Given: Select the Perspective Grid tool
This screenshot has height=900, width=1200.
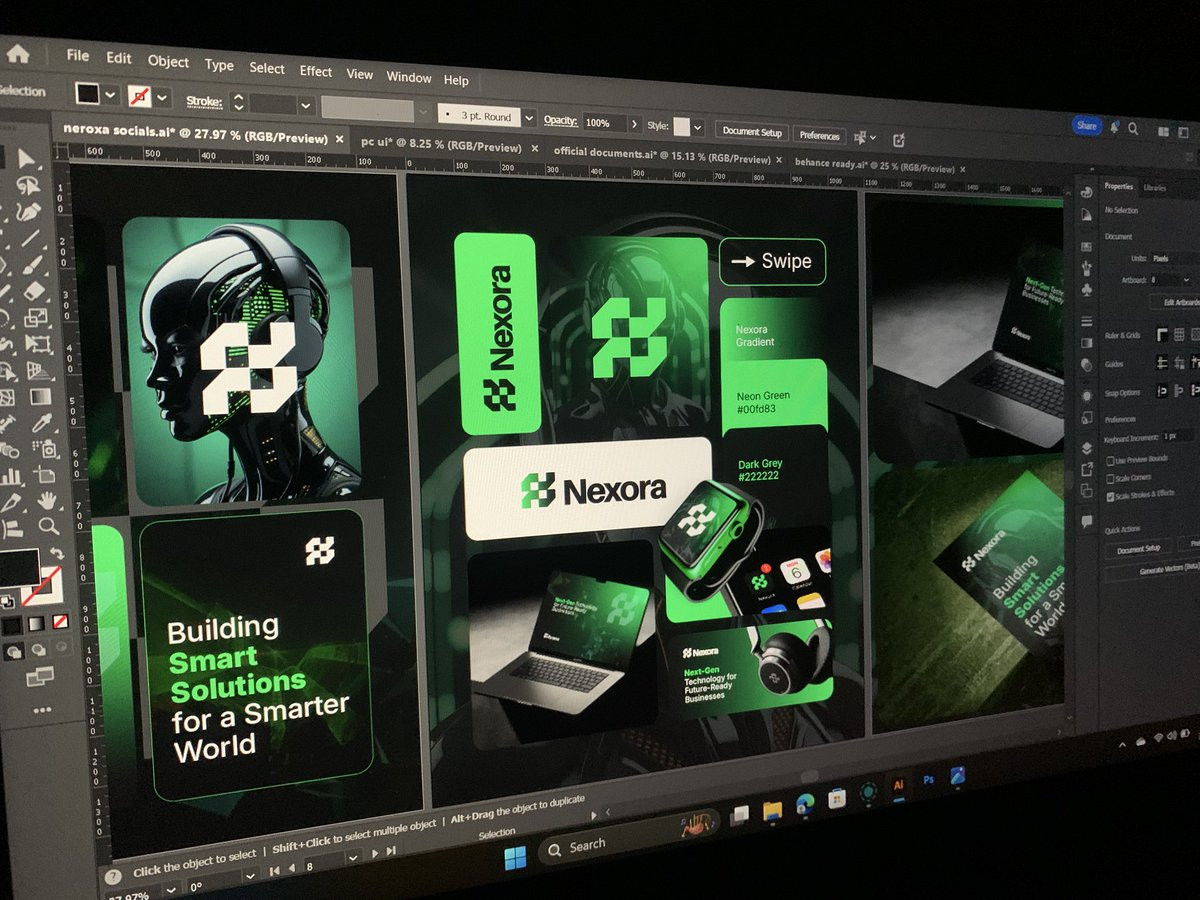Looking at the screenshot, I should 38,370.
